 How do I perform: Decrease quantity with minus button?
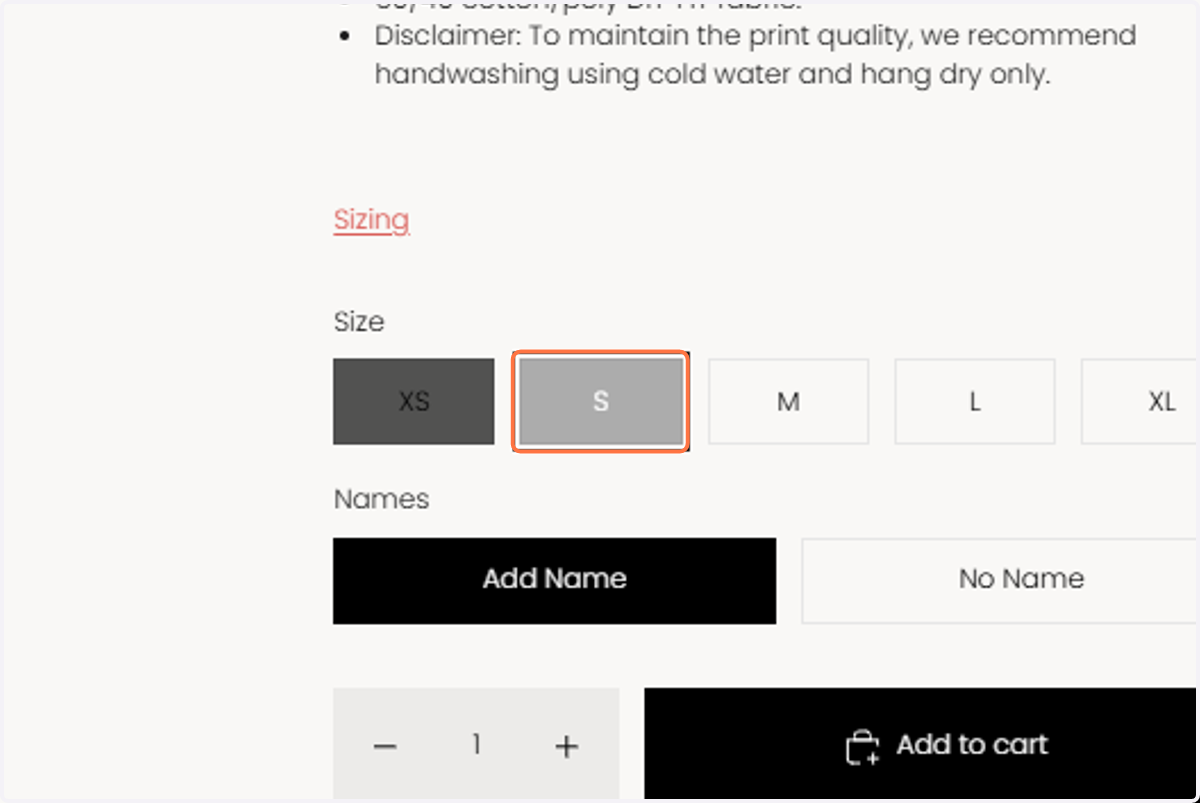[x=385, y=746]
